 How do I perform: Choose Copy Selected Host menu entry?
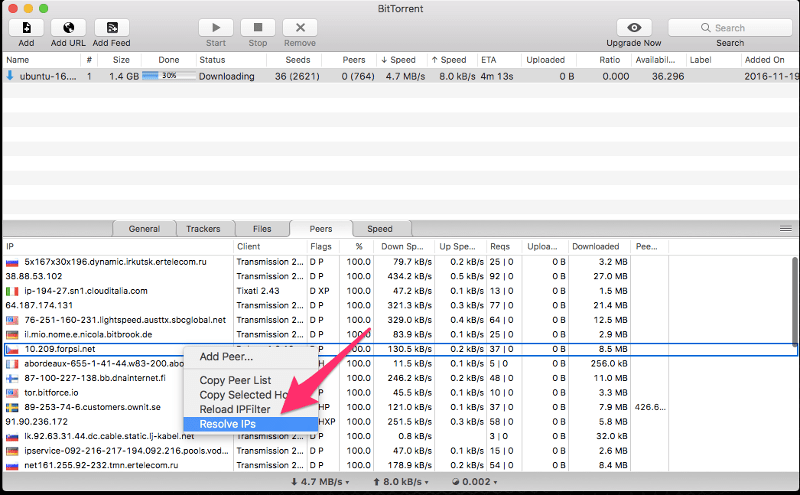[251, 395]
